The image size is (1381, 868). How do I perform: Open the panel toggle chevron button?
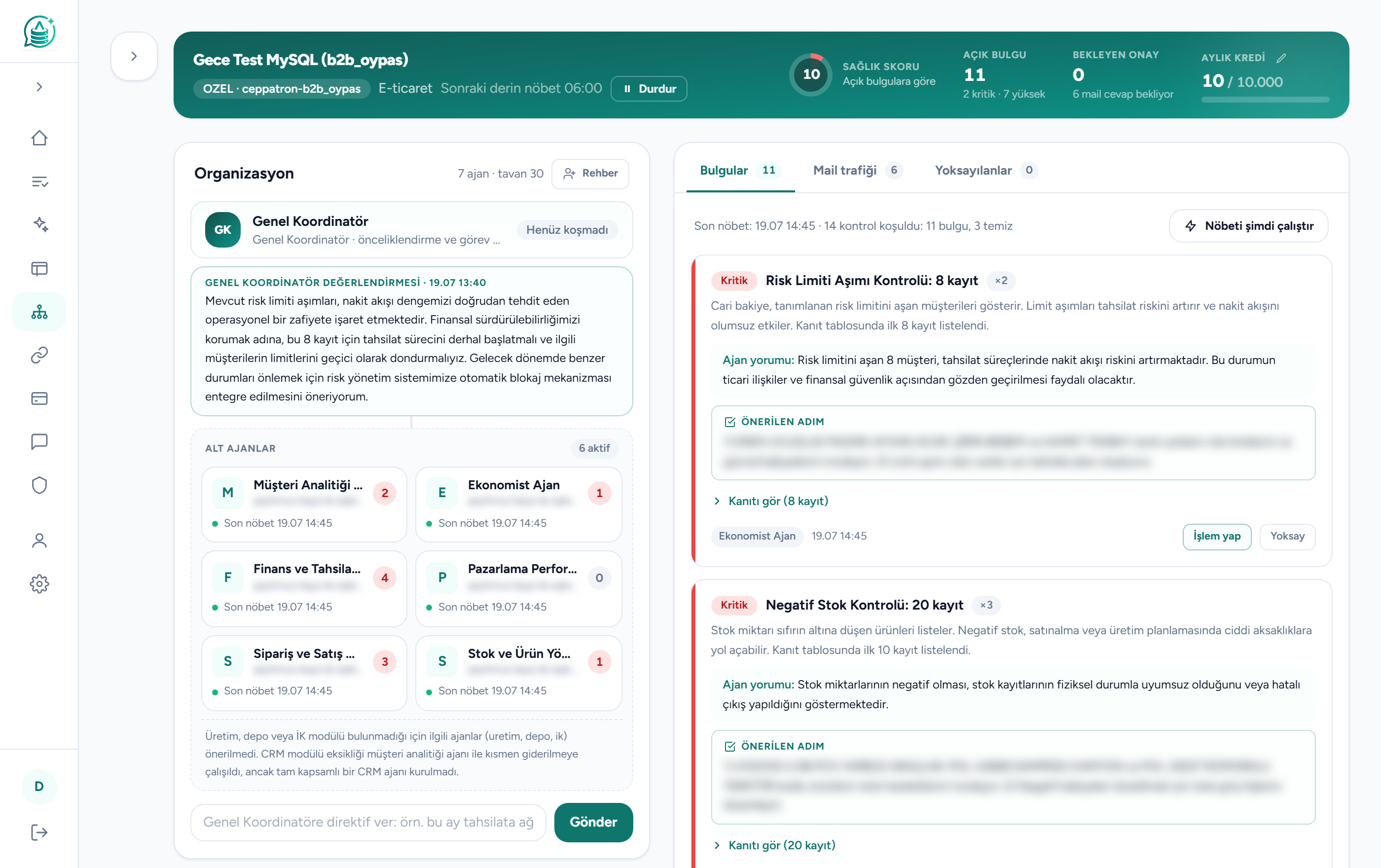(x=134, y=56)
